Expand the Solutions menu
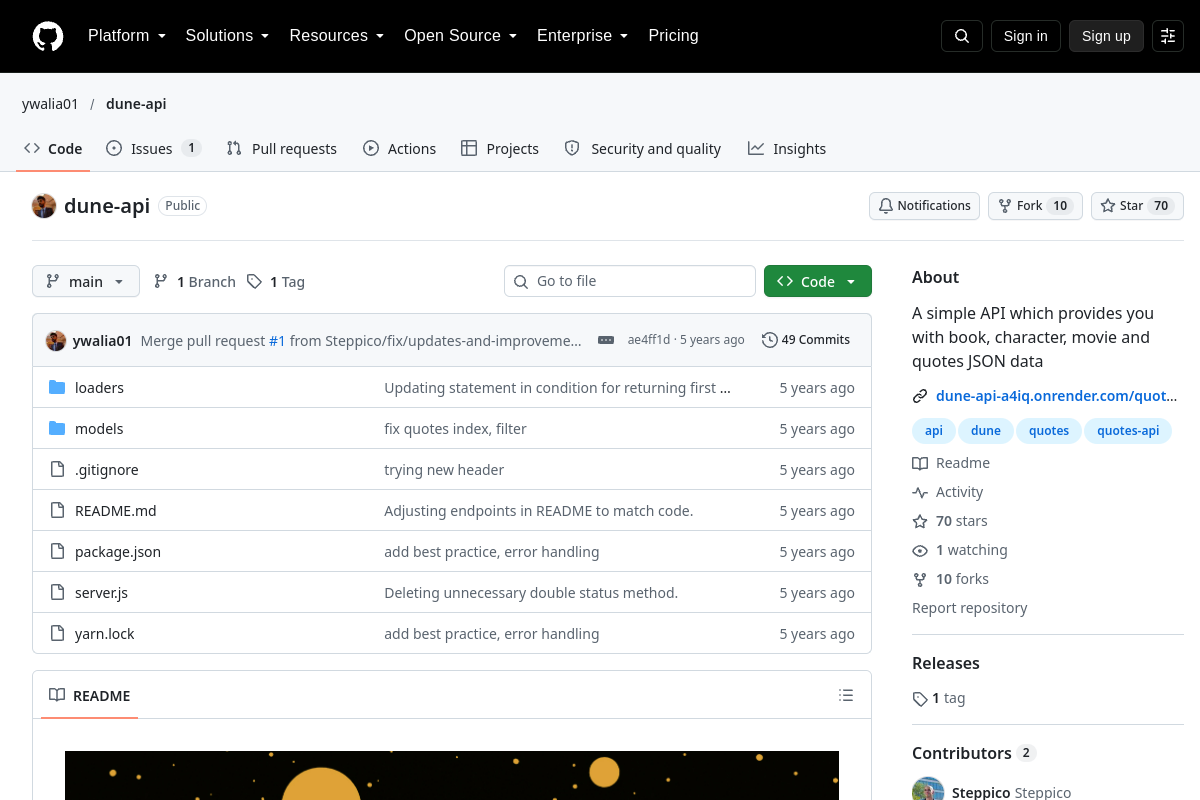1200x800 pixels. 227,36
